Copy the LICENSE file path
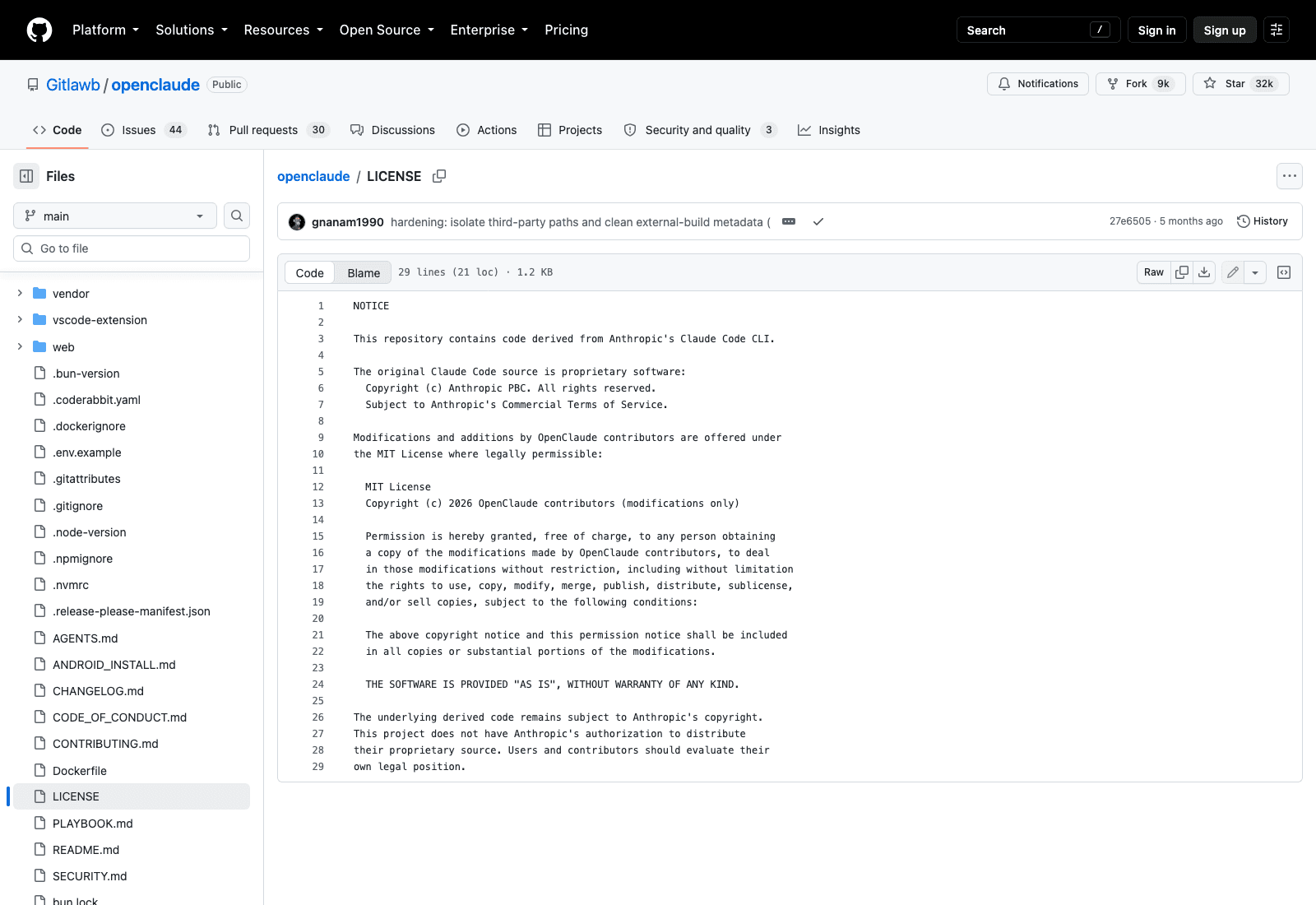 click(439, 176)
